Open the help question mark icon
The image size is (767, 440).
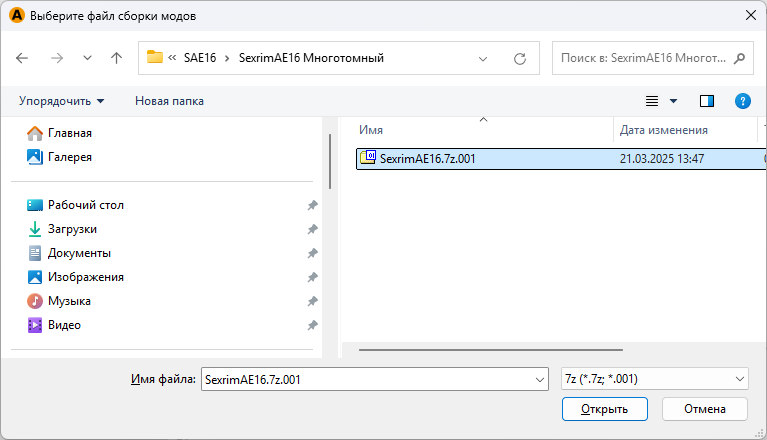[x=742, y=101]
